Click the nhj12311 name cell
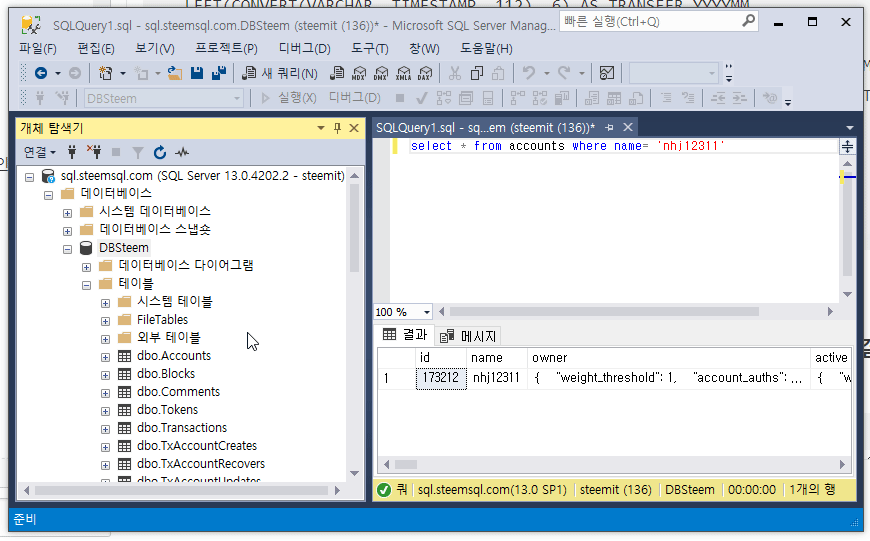This screenshot has width=870, height=541. 496,378
